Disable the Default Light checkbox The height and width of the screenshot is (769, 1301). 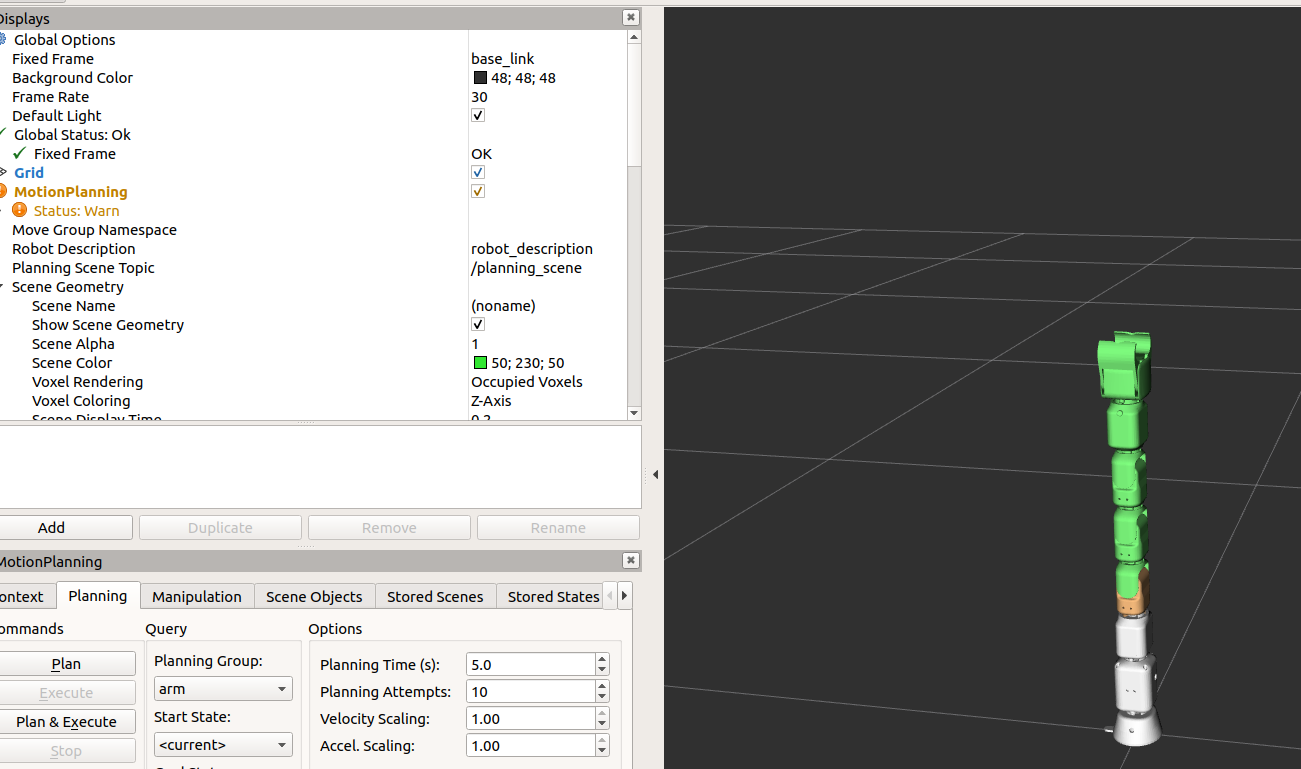tap(478, 115)
